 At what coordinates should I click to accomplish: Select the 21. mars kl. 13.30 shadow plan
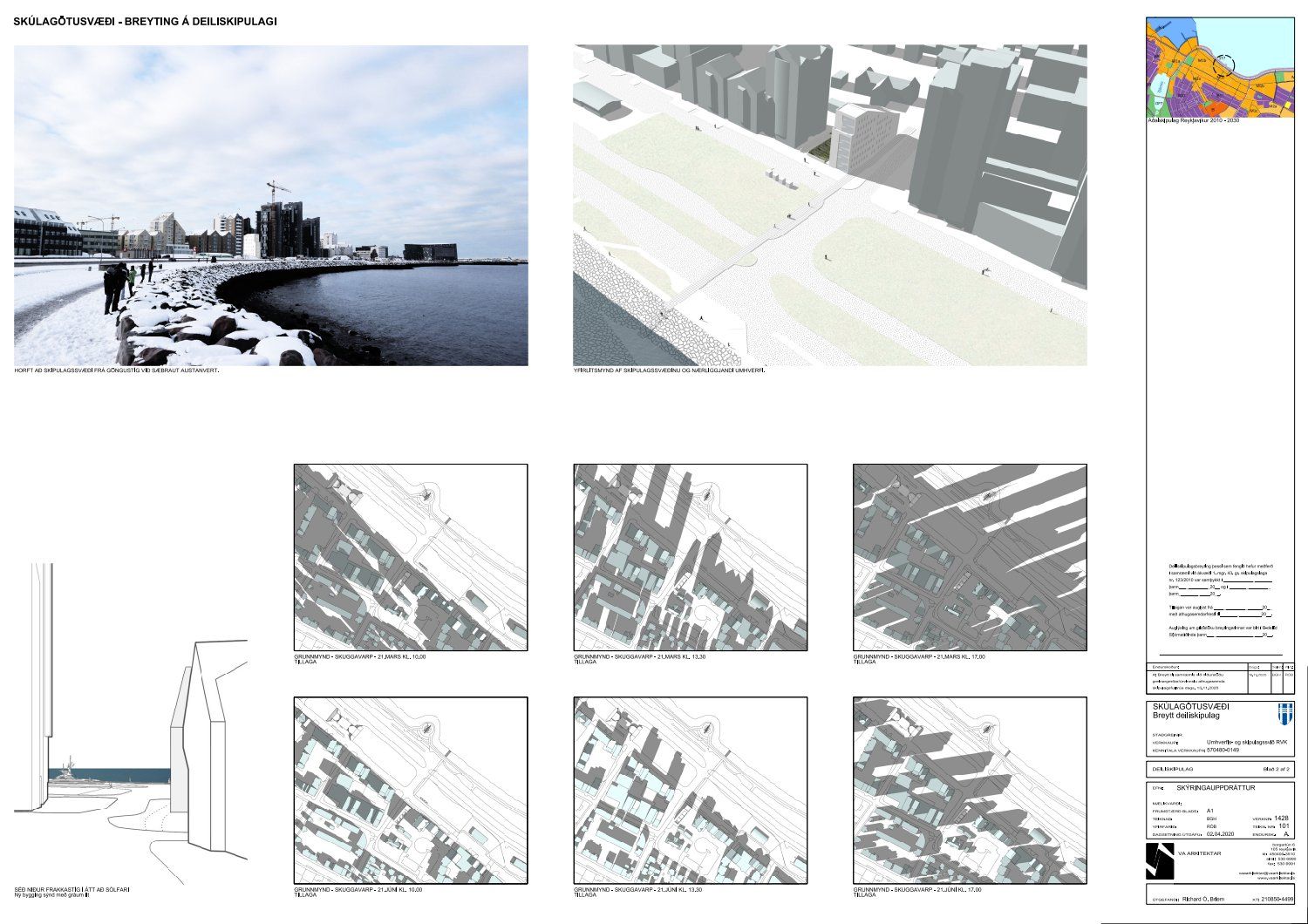[x=690, y=557]
